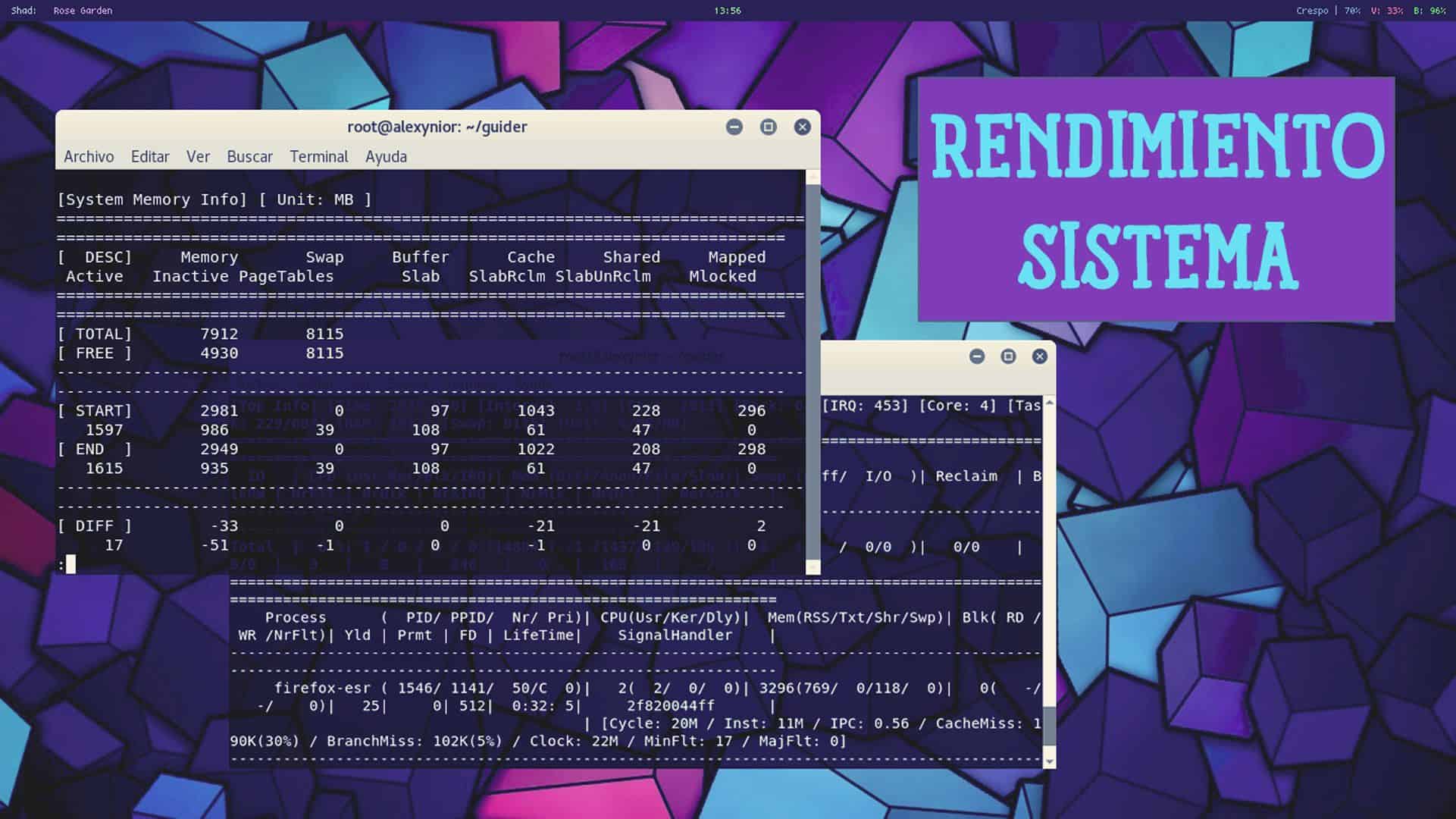The image size is (1456, 819).
Task: Open the Terminal menu
Action: [318, 156]
